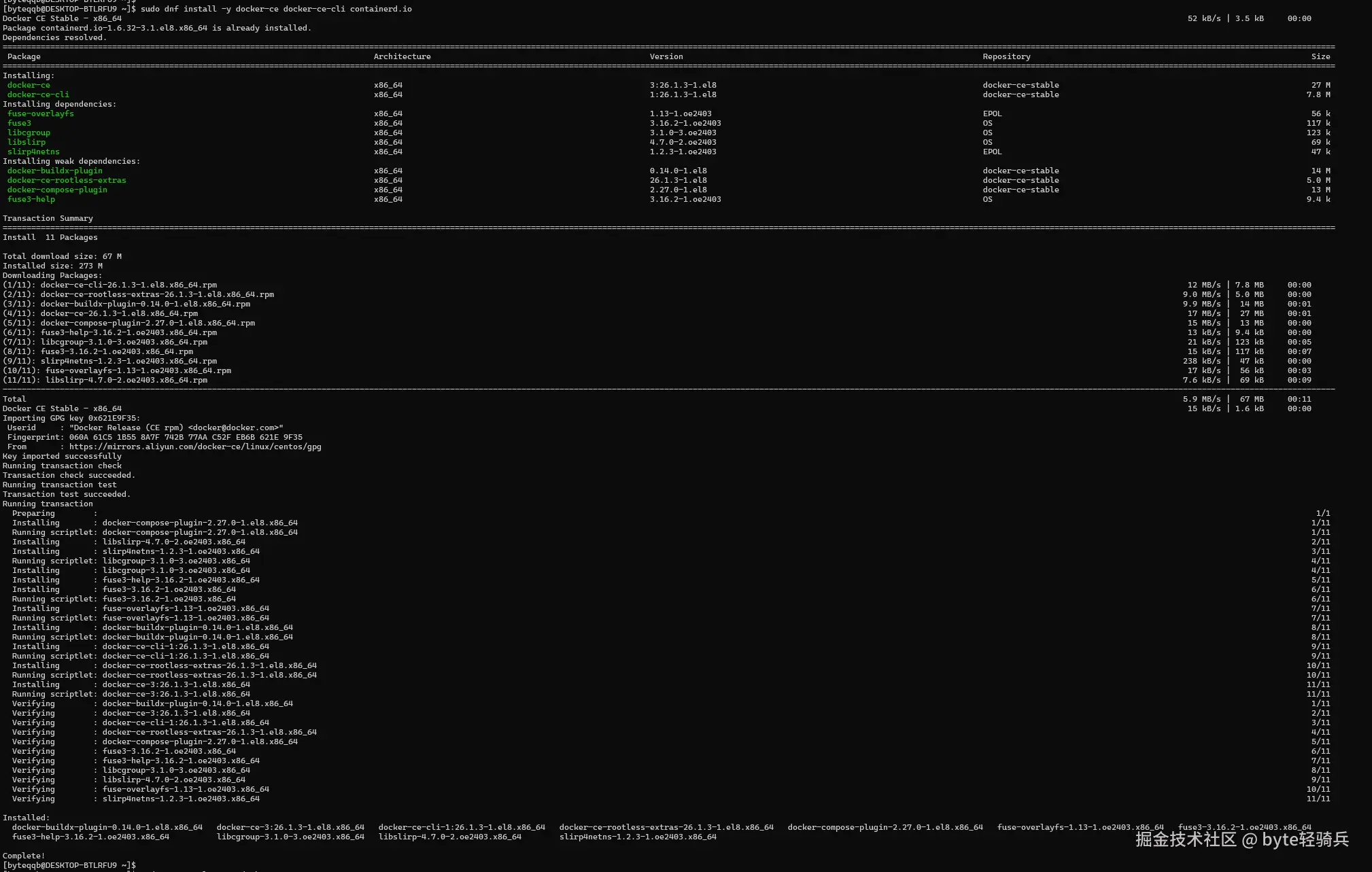
Task: Click green docker-ce-cli package under Installing
Action: pos(38,94)
